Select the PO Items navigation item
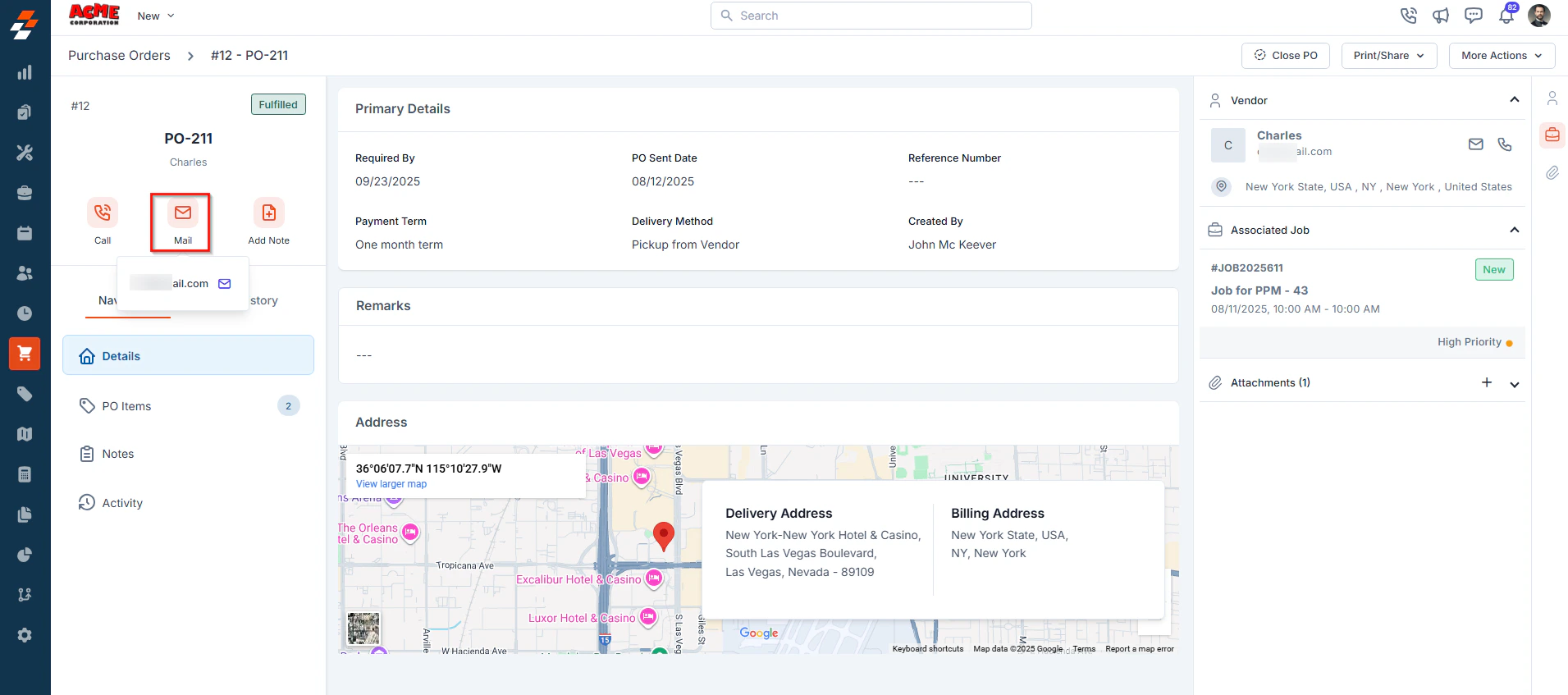Viewport: 1568px width, 695px height. [189, 406]
